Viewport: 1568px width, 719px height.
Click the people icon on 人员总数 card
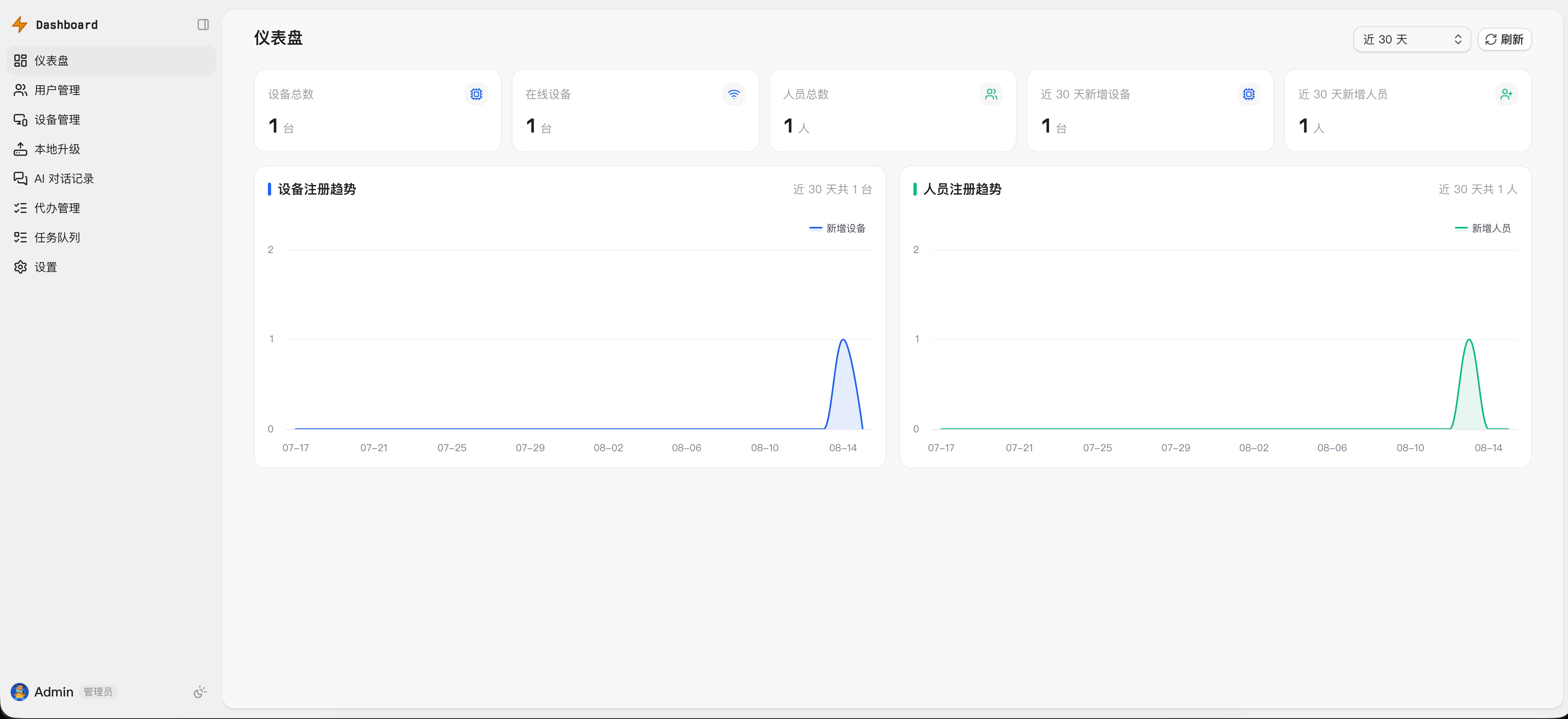pos(991,94)
